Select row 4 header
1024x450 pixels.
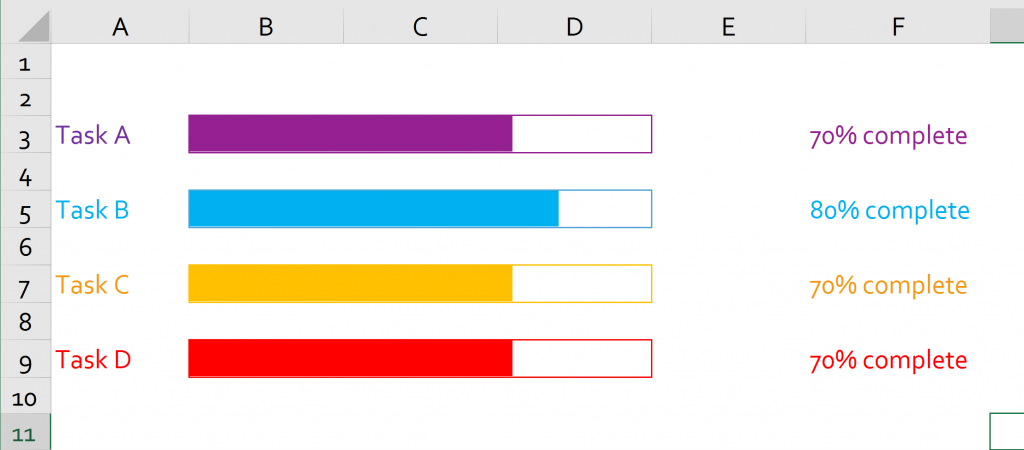pyautogui.click(x=25, y=176)
